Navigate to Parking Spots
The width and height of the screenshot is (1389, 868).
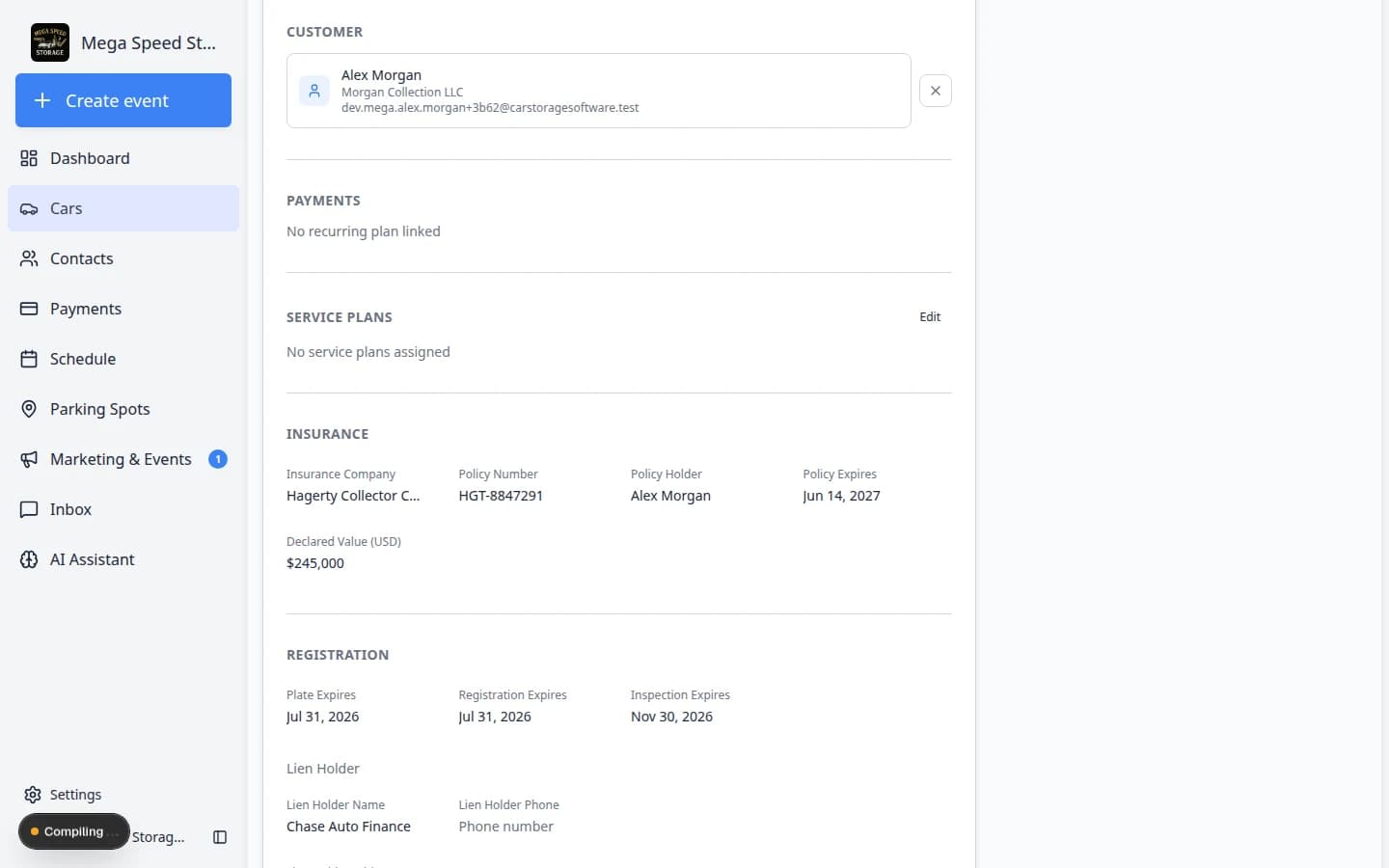pos(123,409)
